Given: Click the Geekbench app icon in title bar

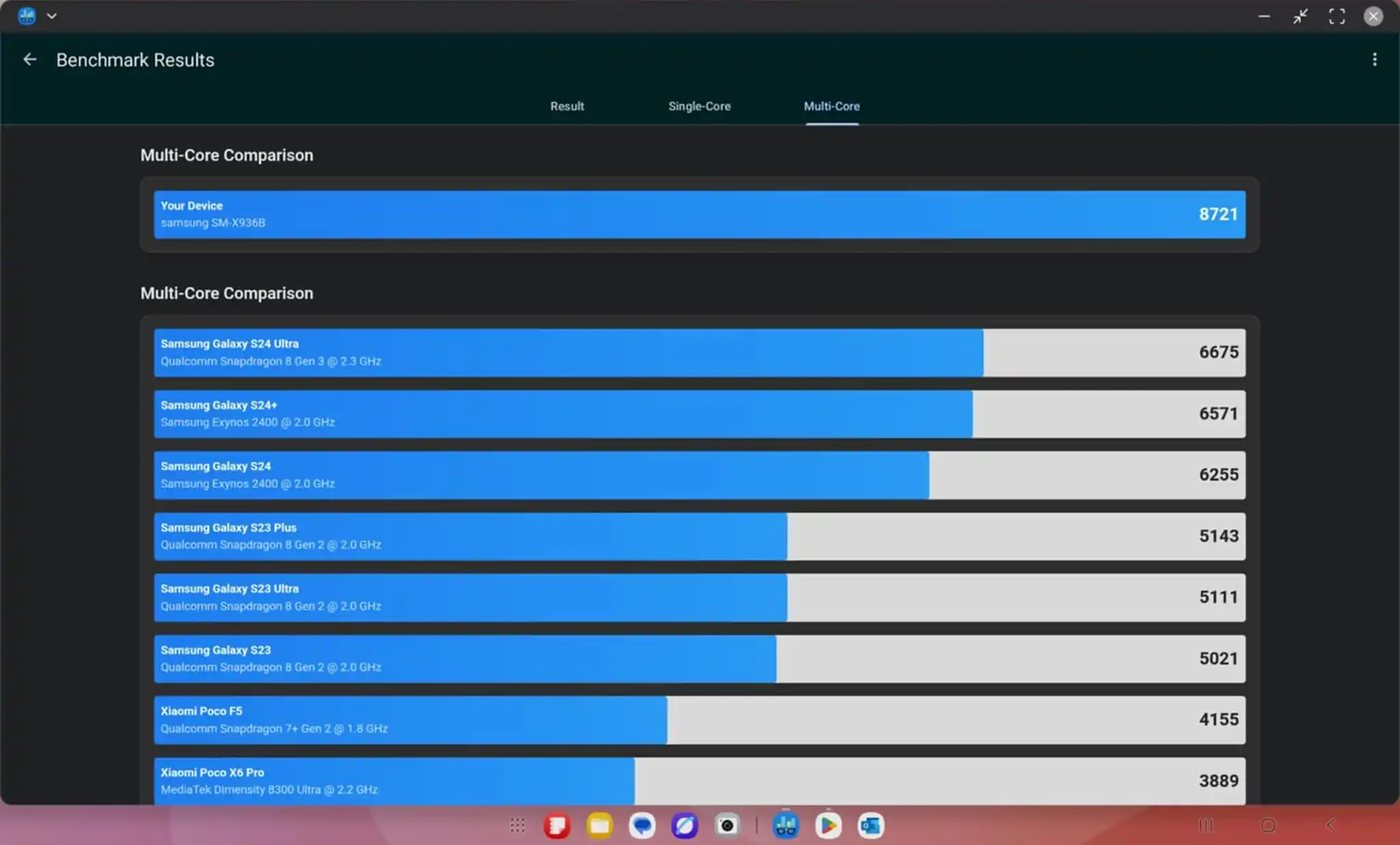Looking at the screenshot, I should [27, 16].
